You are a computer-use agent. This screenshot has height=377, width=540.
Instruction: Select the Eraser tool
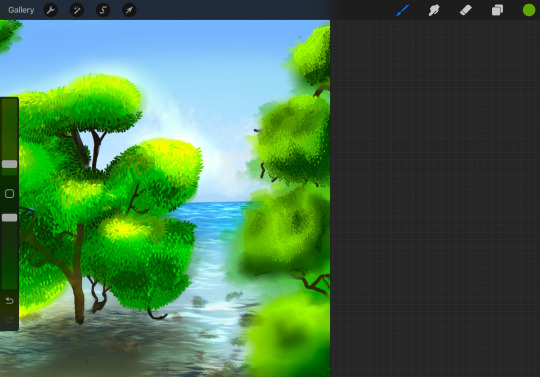pos(466,10)
